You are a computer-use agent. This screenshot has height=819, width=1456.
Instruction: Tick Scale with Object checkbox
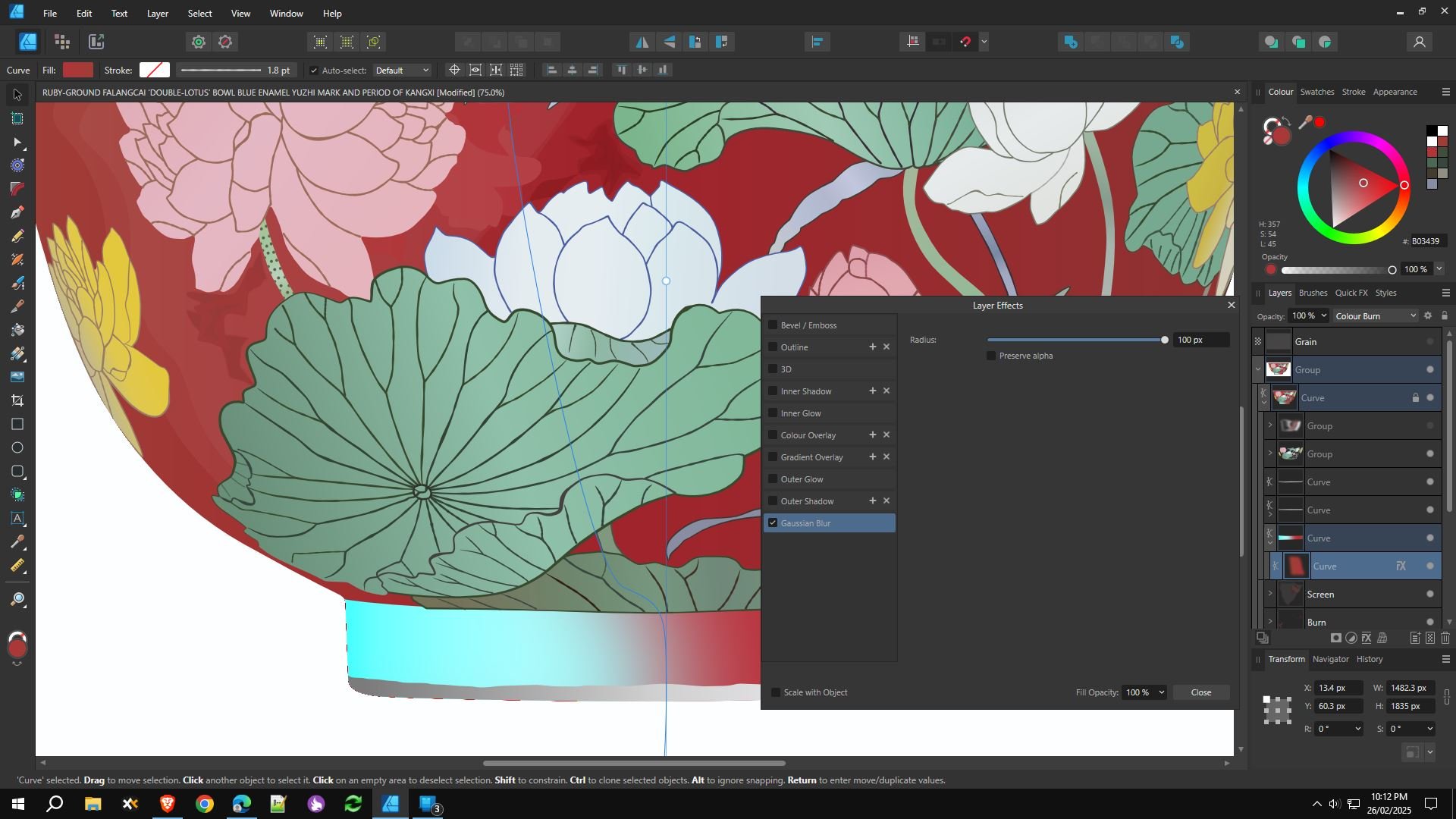(776, 692)
